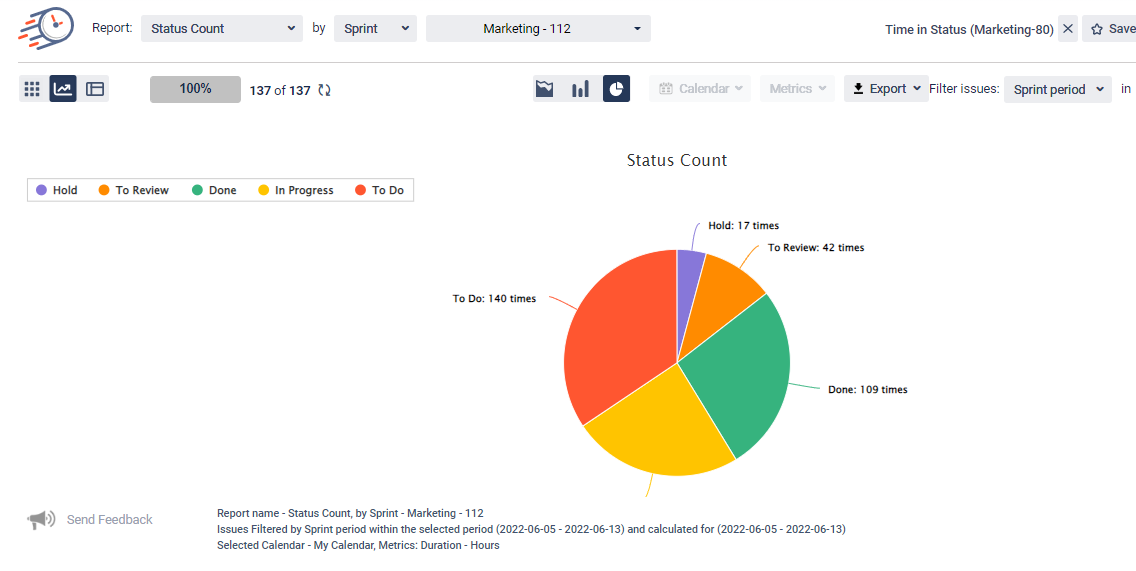Toggle To Do series in legend

pyautogui.click(x=380, y=191)
